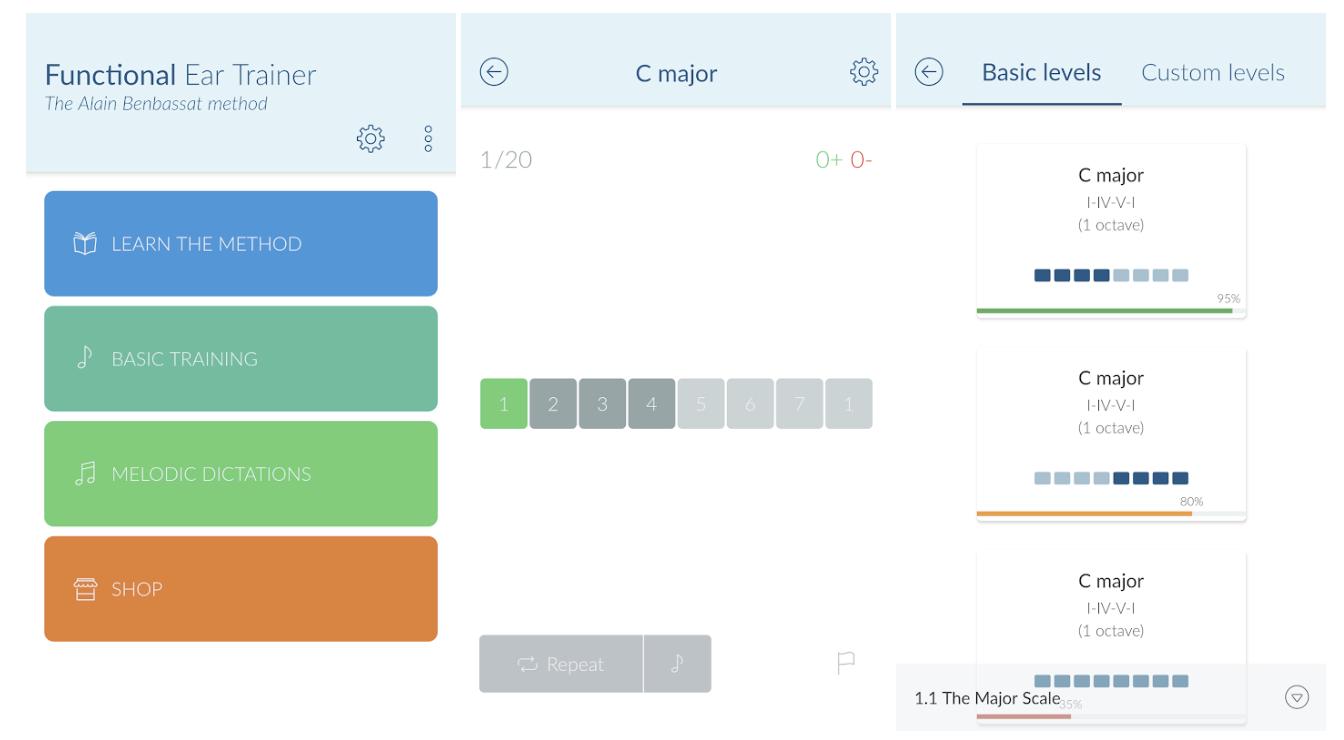Viewport: 1344px width, 740px height.
Task: Open settings gear in C major screen
Action: pos(861,72)
